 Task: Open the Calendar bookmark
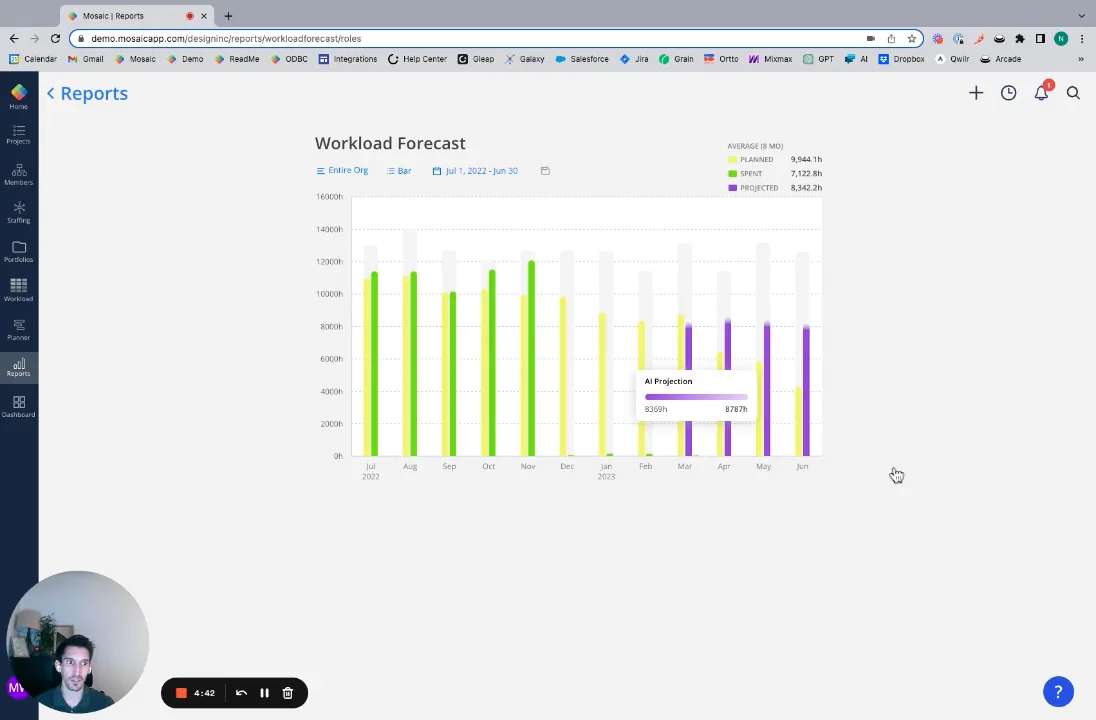point(33,59)
